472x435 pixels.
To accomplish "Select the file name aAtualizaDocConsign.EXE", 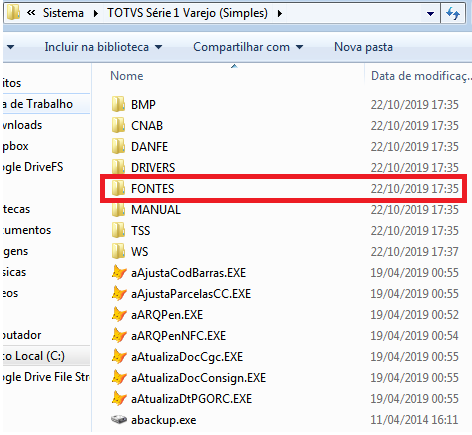I will [x=198, y=378].
